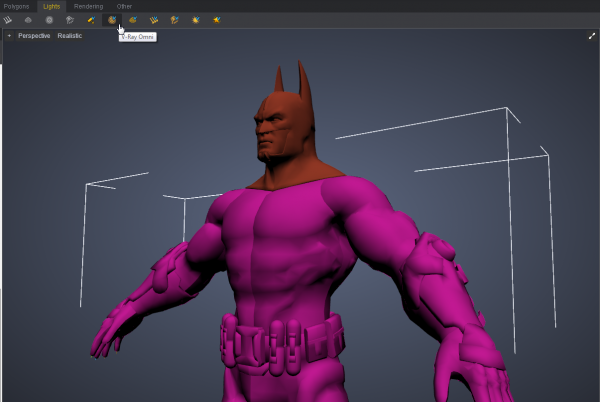Select the gray dome light icon
Screen dimensions: 600x402
point(28,19)
